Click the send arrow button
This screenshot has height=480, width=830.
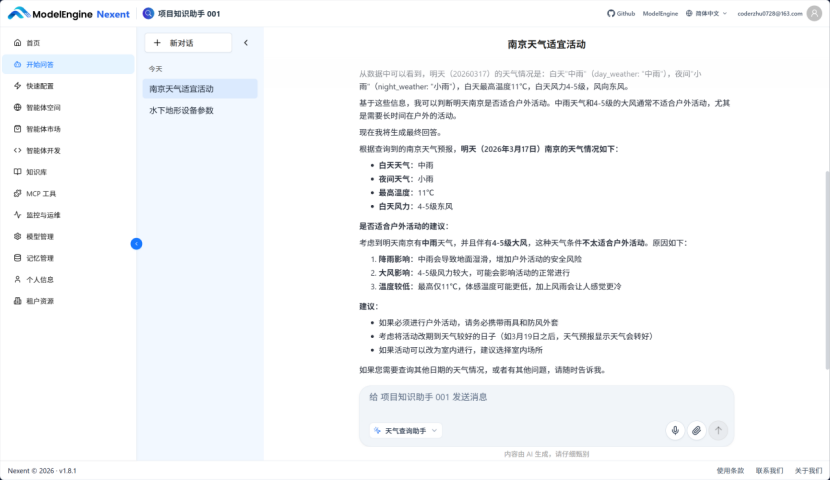tap(718, 431)
